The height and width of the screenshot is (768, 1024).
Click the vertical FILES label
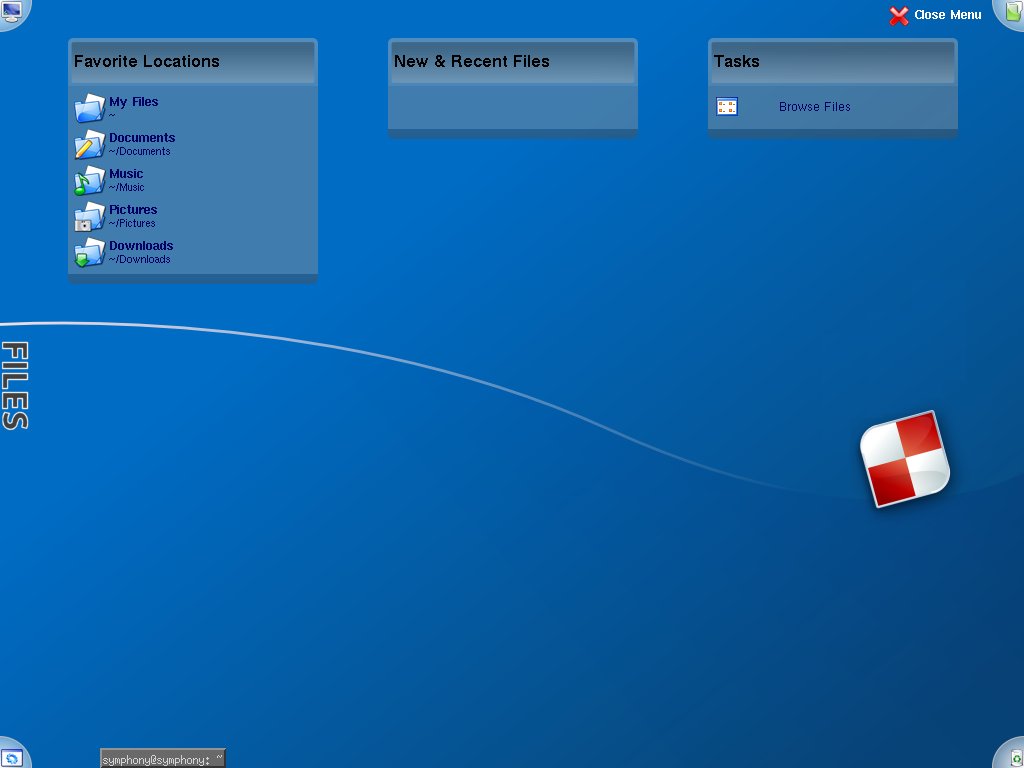click(x=15, y=385)
